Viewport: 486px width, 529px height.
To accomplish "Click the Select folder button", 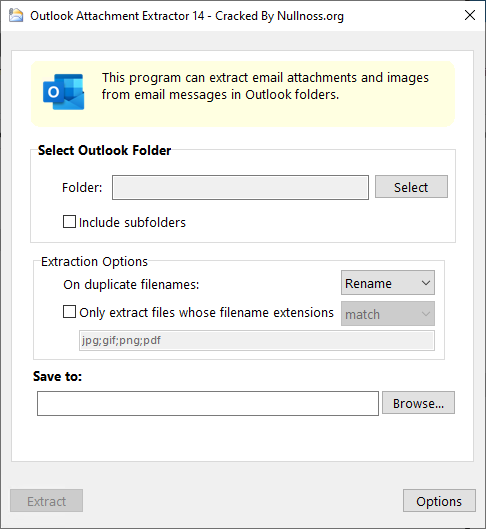I will tap(411, 187).
